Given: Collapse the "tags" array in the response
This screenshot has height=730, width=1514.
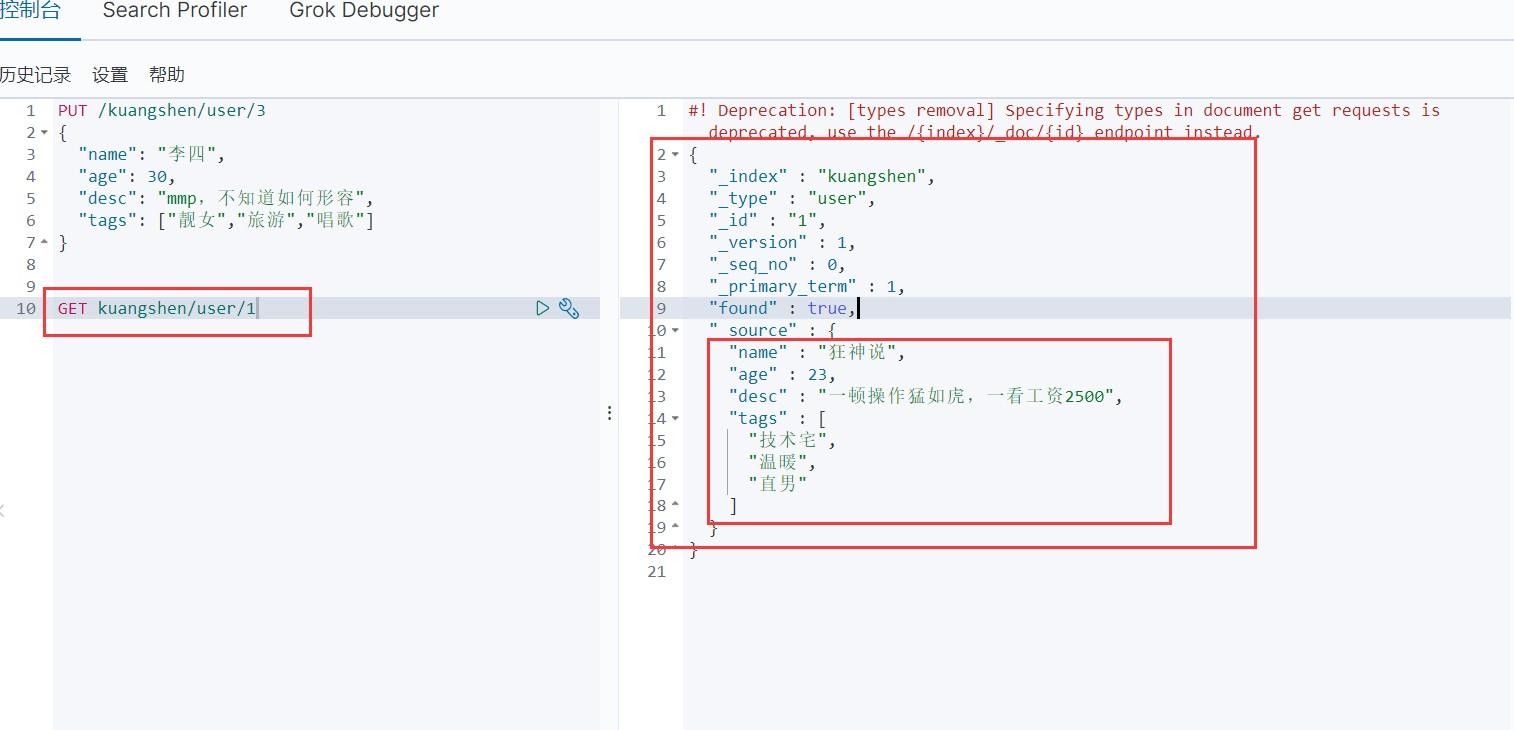Looking at the screenshot, I should [675, 419].
